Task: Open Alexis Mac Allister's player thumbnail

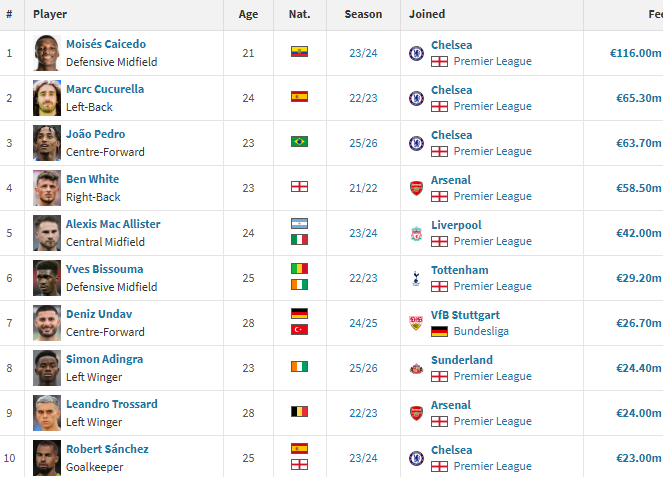Action: click(47, 233)
